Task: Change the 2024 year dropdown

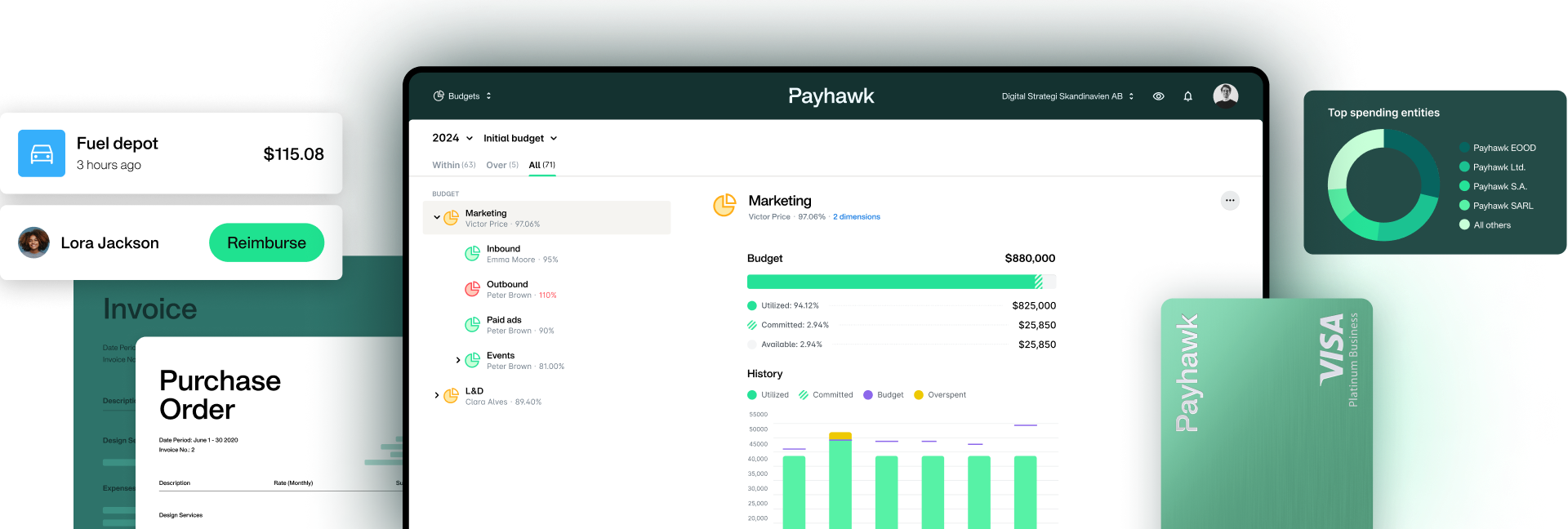Action: [x=452, y=138]
